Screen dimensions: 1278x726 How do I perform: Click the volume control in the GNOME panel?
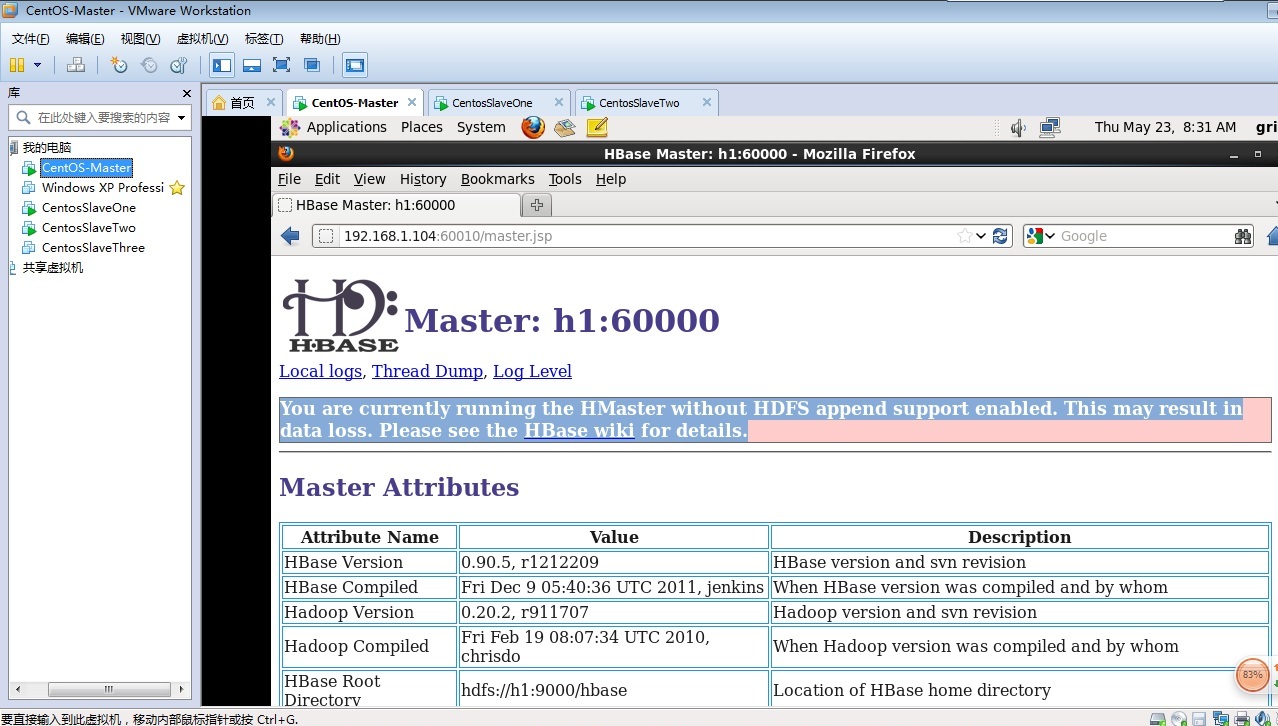coord(1017,127)
